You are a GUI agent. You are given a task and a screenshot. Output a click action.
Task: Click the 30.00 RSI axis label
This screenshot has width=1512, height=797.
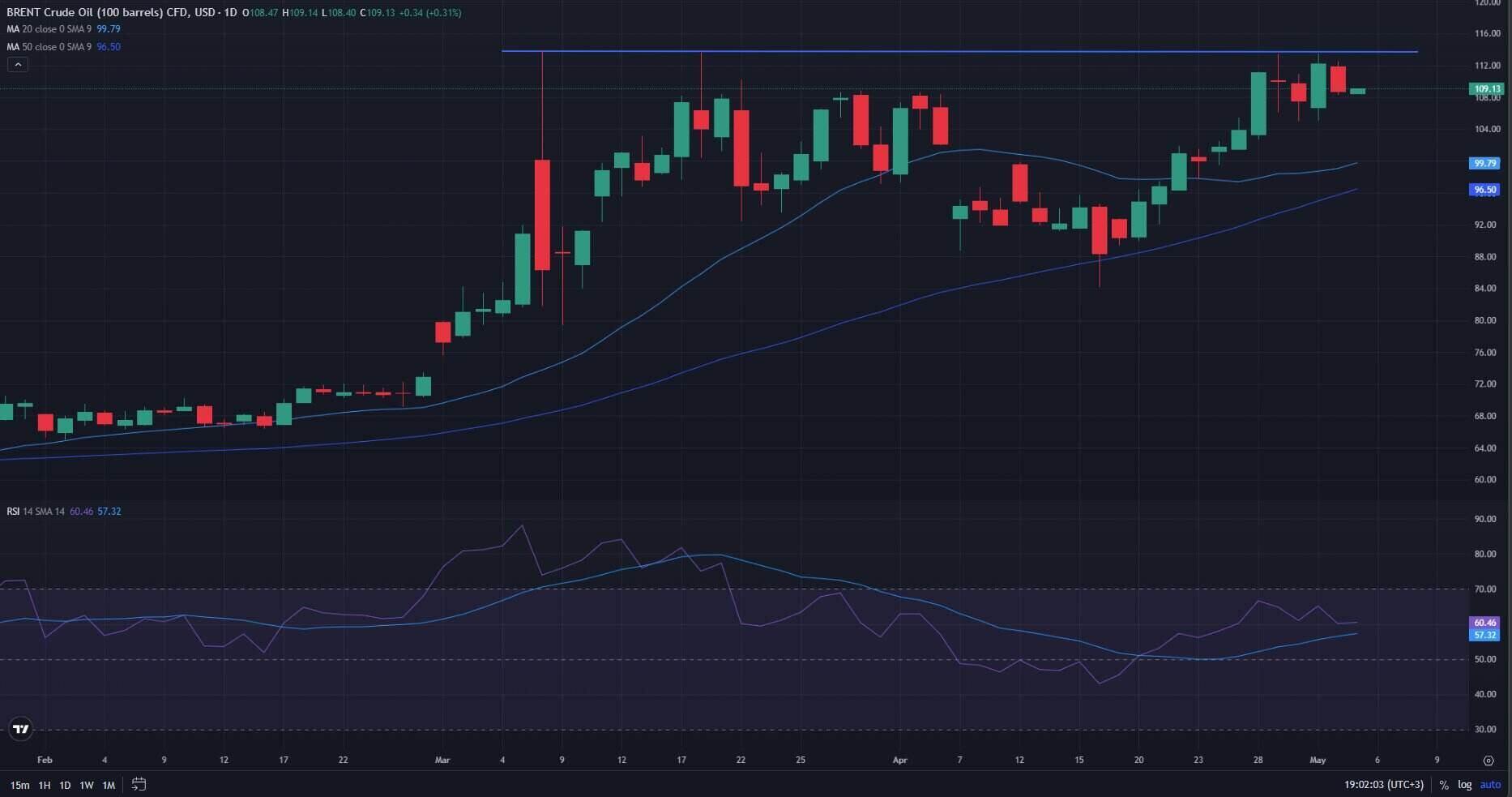[x=1485, y=730]
